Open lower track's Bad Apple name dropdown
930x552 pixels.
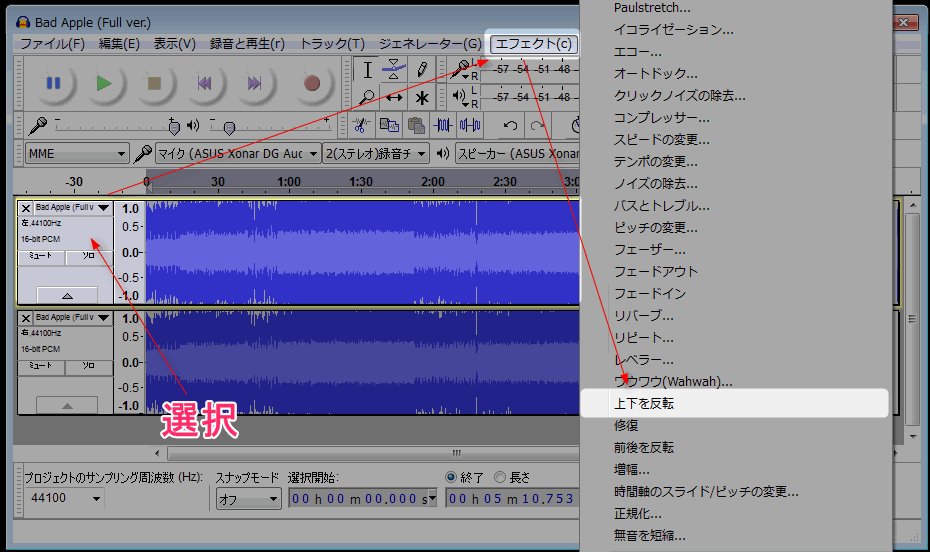coord(72,318)
